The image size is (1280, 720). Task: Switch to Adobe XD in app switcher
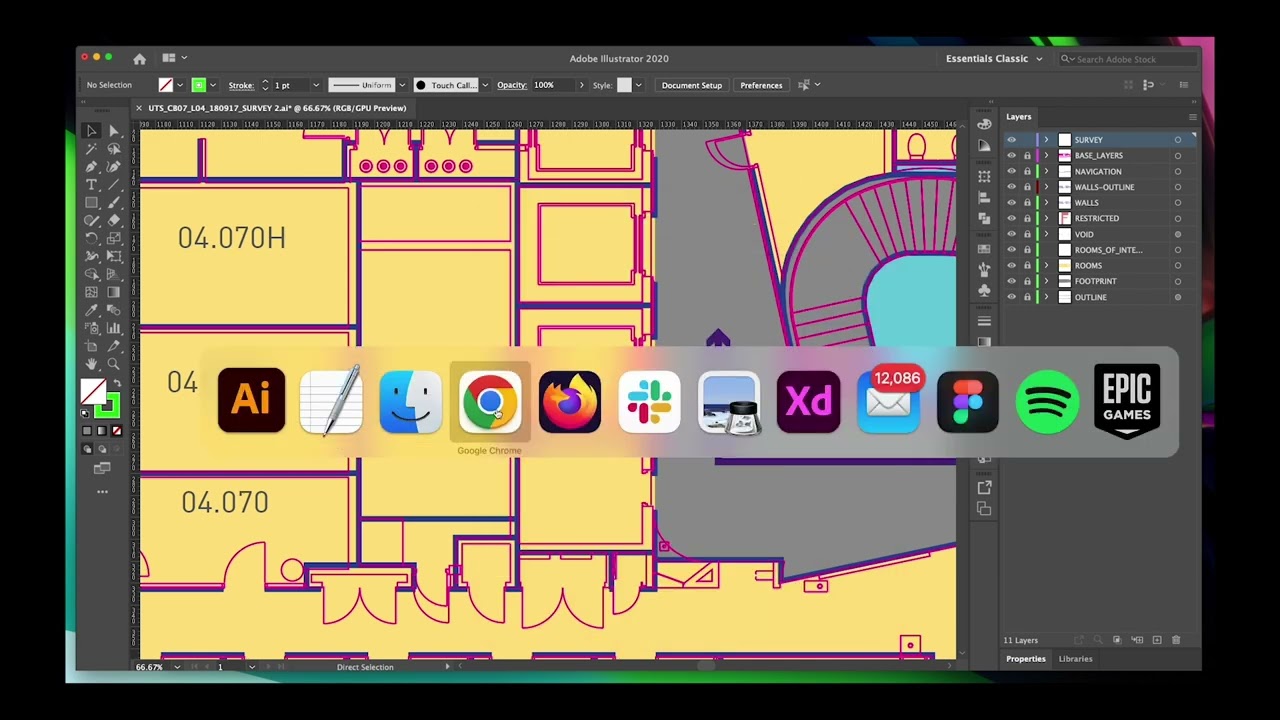pos(808,401)
